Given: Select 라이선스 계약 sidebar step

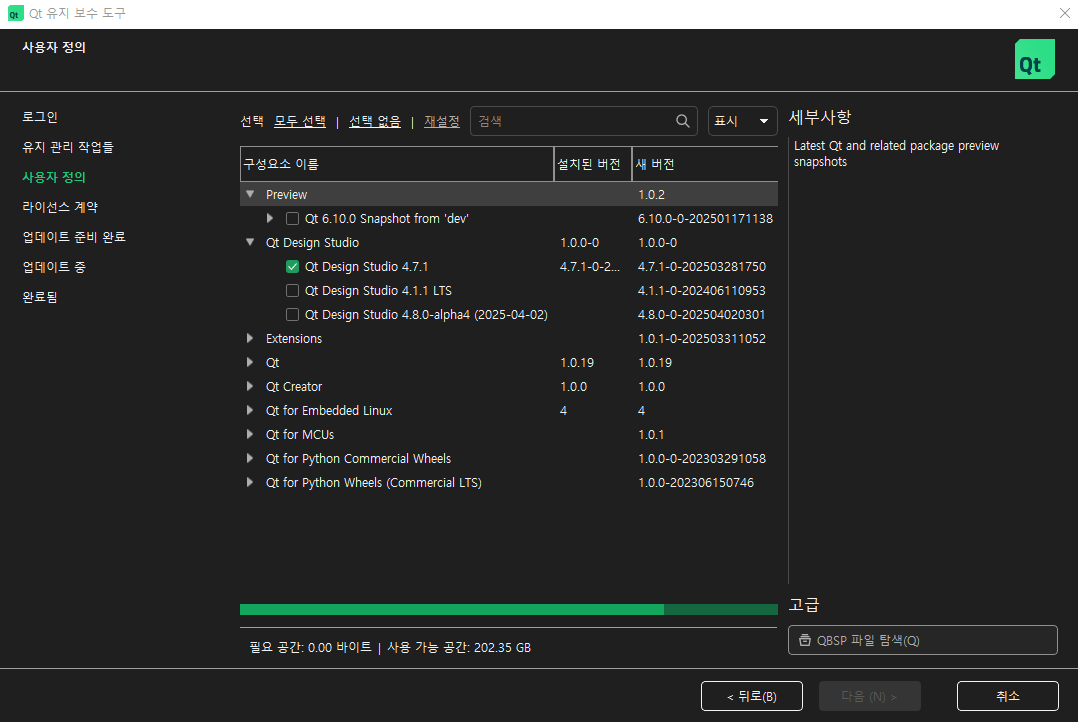Looking at the screenshot, I should pos(60,207).
